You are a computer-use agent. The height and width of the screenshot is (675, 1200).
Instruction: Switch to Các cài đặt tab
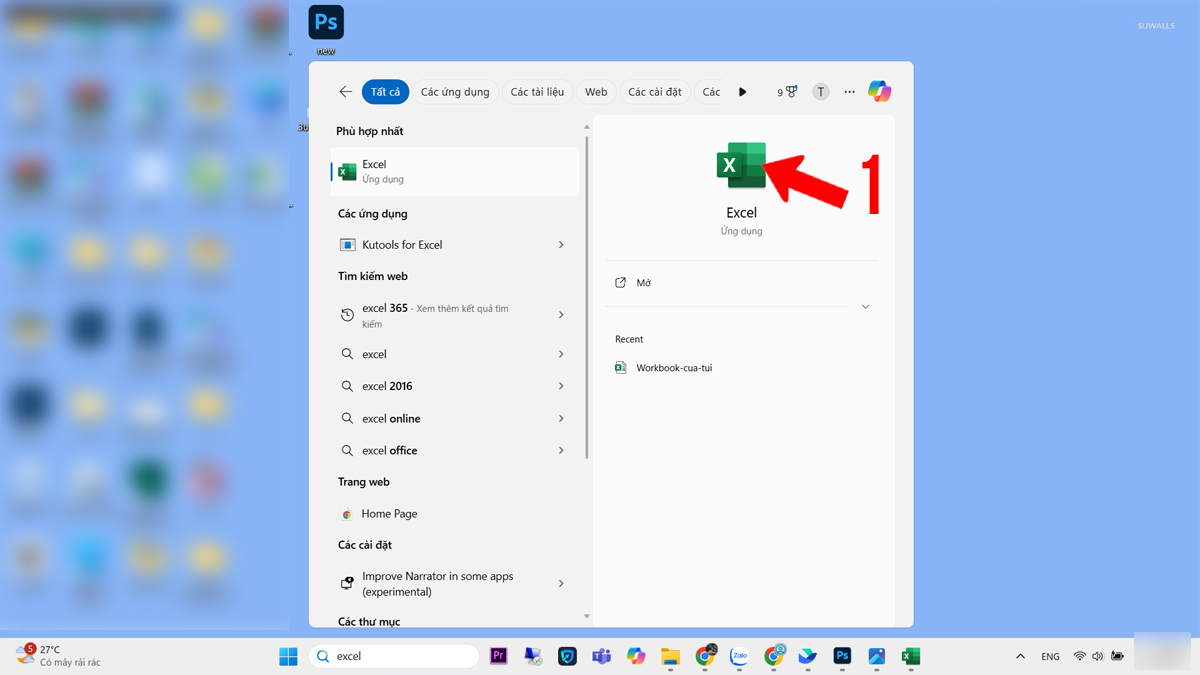tap(654, 92)
